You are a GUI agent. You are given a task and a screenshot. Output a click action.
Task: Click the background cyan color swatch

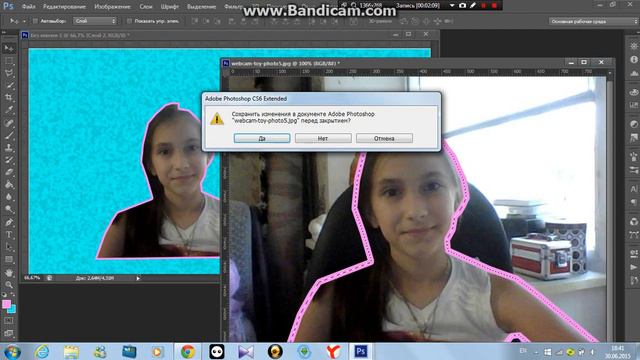pos(12,310)
